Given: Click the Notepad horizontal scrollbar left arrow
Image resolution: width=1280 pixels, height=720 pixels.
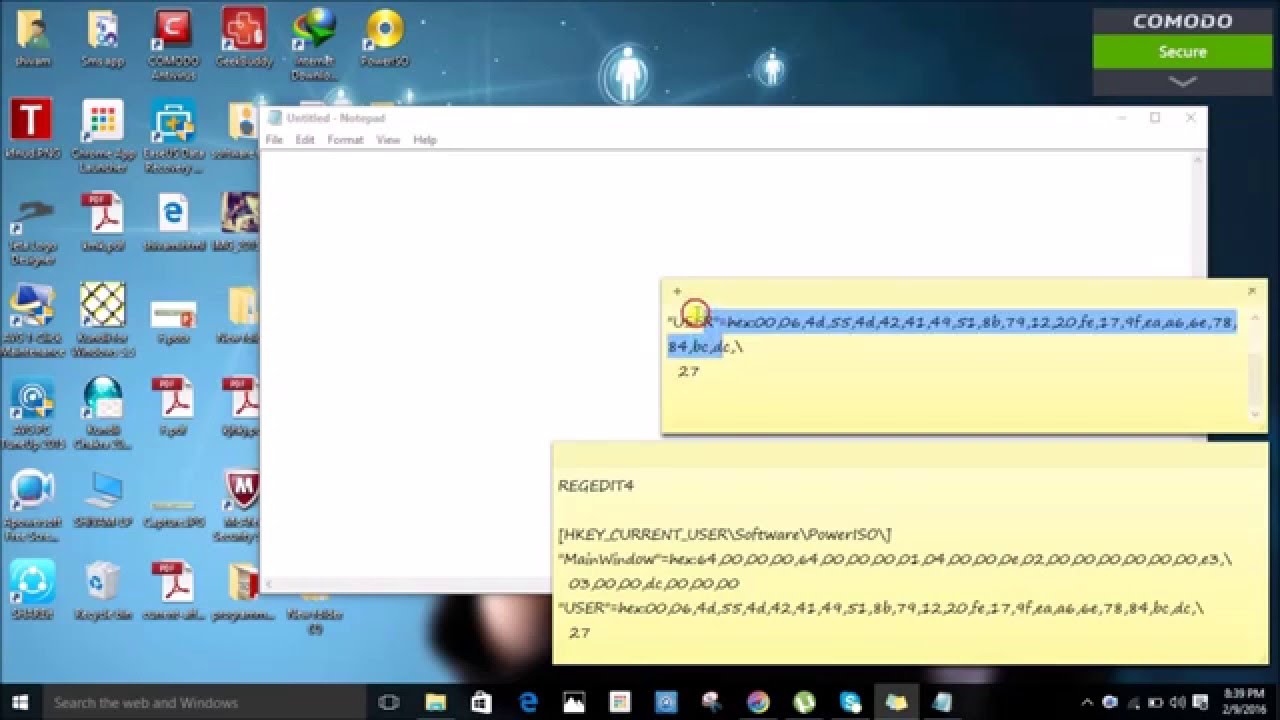Looking at the screenshot, I should click(269, 585).
